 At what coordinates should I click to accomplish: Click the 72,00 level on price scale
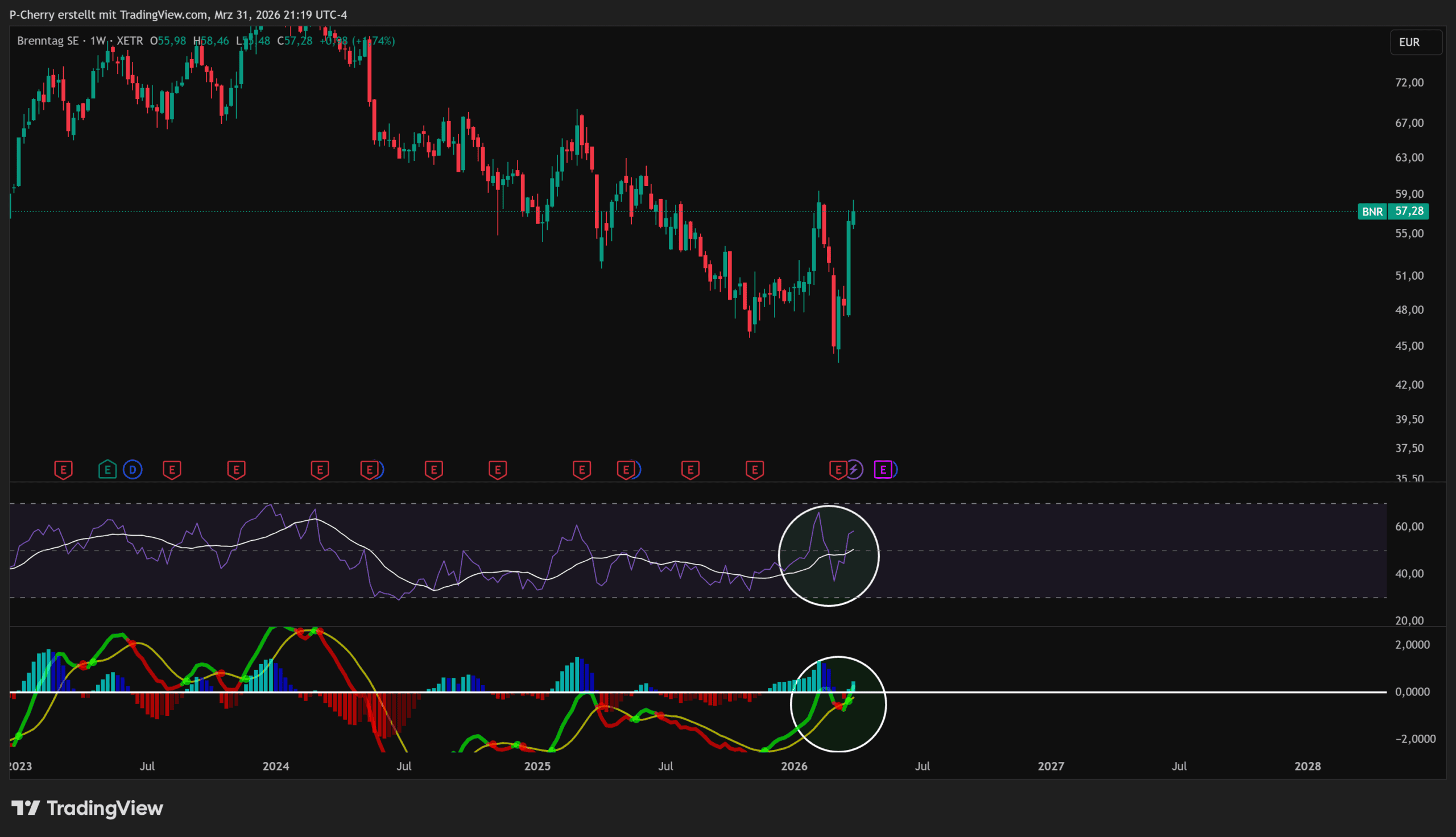[1409, 83]
